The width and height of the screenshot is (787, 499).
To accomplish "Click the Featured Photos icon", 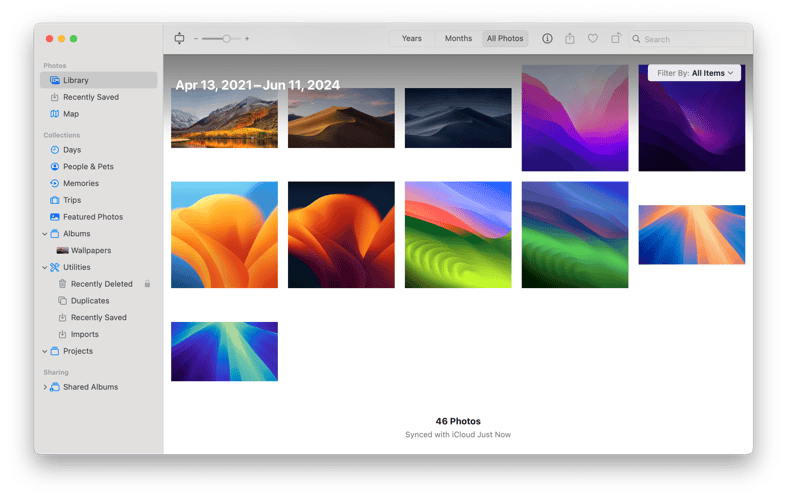I will (x=55, y=217).
